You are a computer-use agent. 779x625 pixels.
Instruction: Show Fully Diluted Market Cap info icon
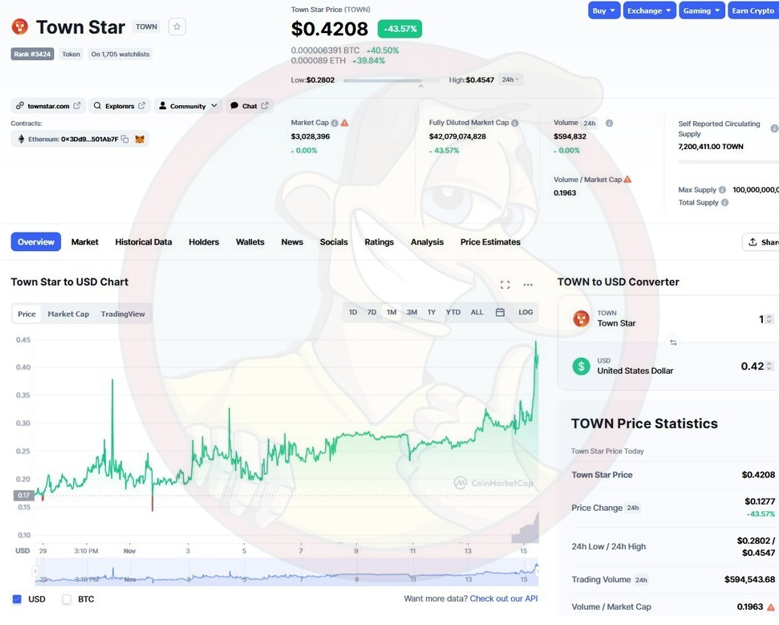coord(515,123)
